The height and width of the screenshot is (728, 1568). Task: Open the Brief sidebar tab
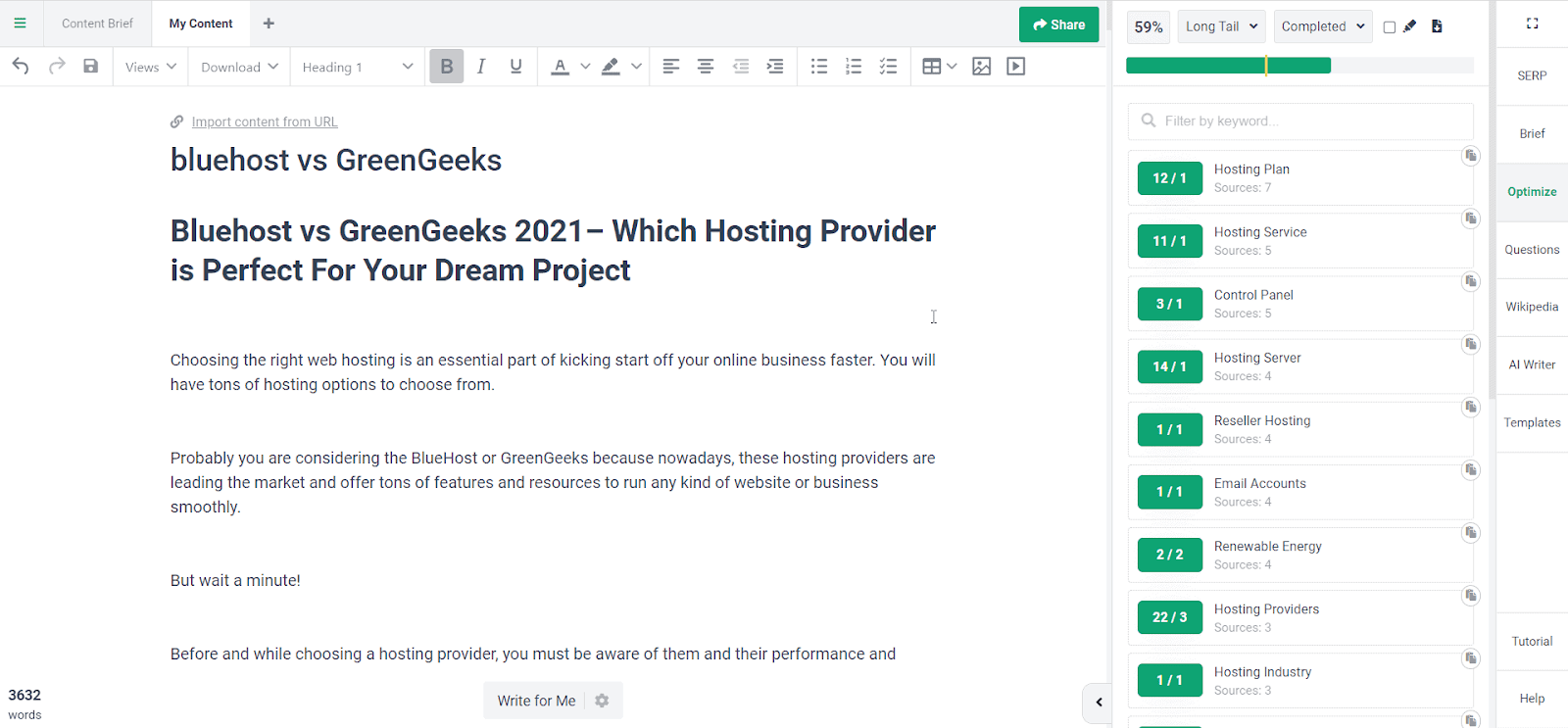[x=1532, y=133]
